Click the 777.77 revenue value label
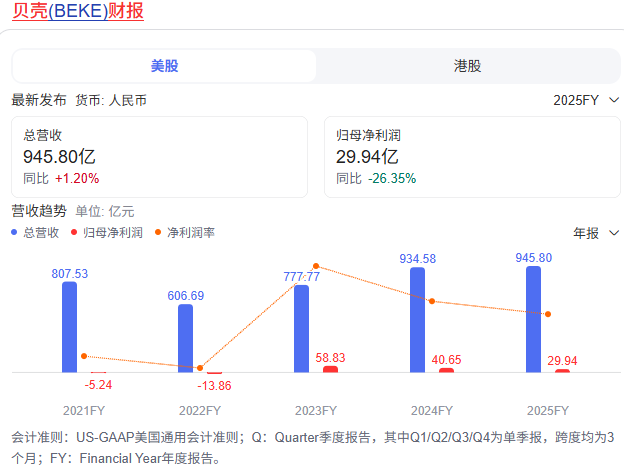This screenshot has width=624, height=468. click(x=301, y=277)
